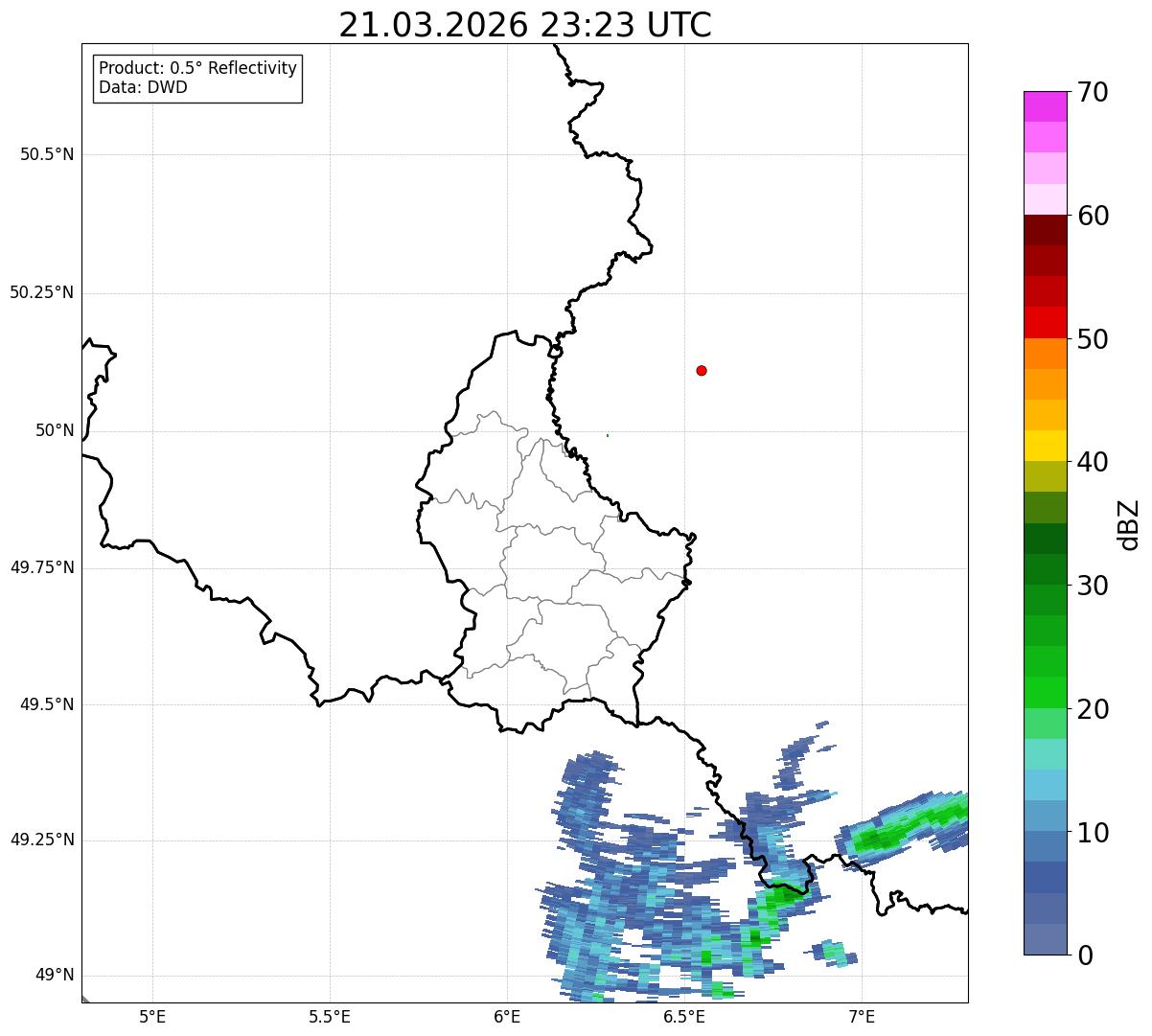Screen dimensions: 1152x1036
Task: Pick the dark maroon colorbar segment below 60
Action: (1045, 230)
